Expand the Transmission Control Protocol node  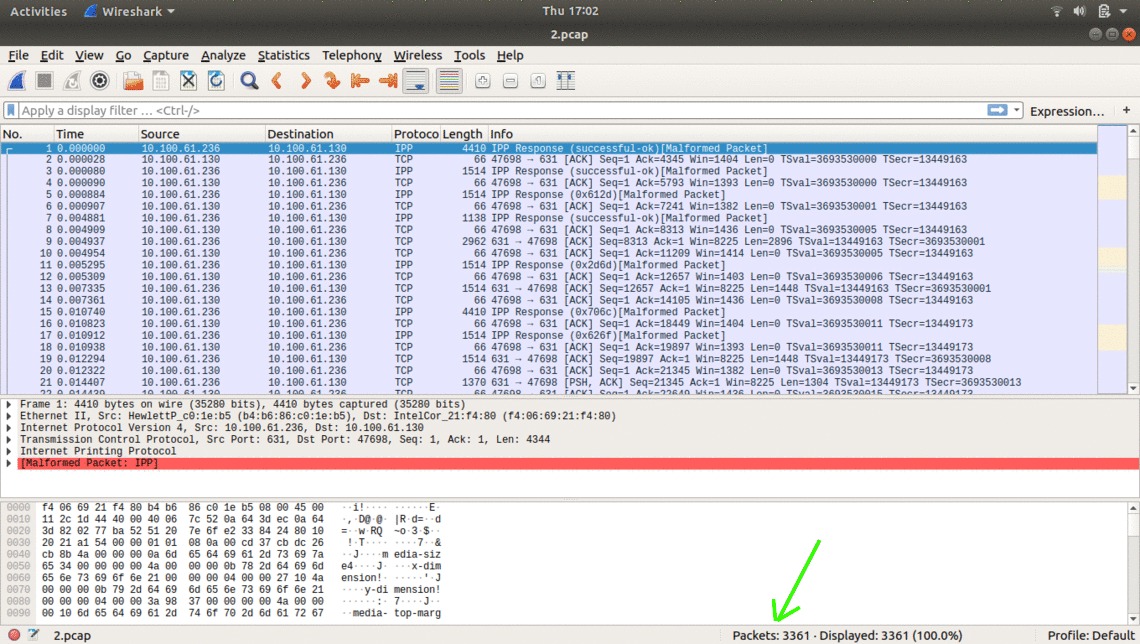pos(9,439)
